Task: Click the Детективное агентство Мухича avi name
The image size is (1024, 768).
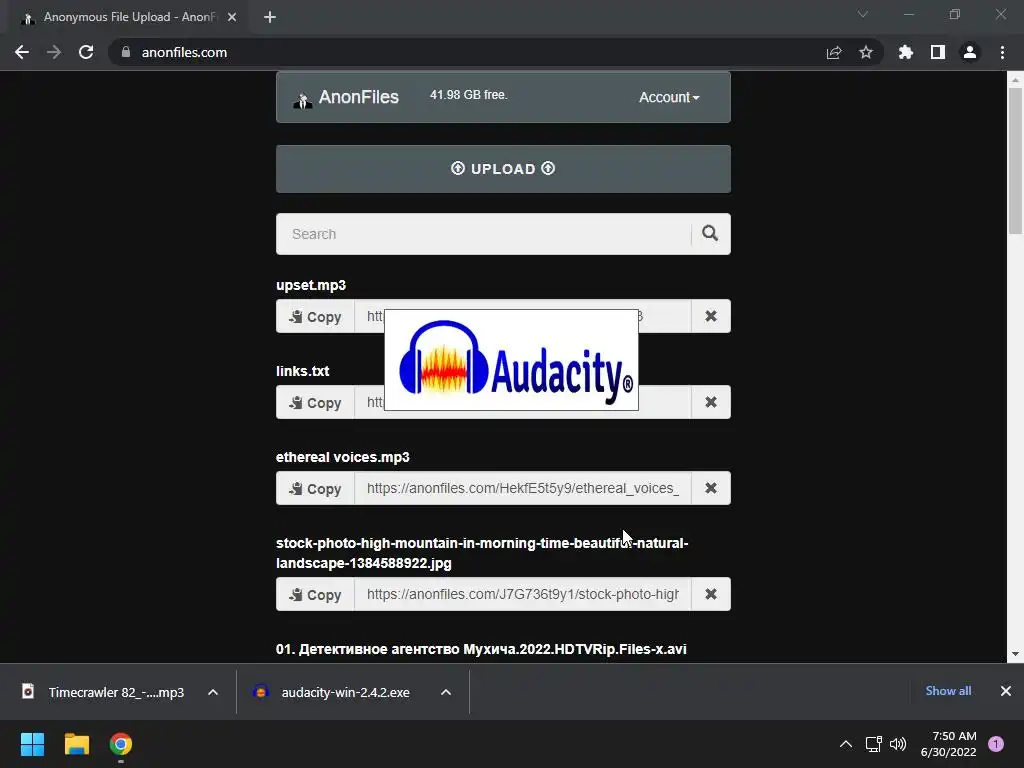Action: [481, 649]
